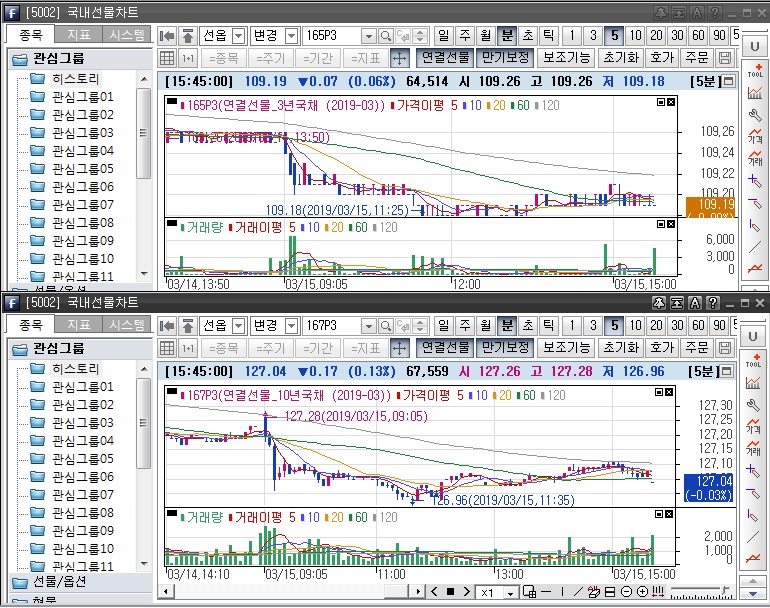
Task: Choose the 10 minute interval in 165P3 window
Action: (x=635, y=35)
